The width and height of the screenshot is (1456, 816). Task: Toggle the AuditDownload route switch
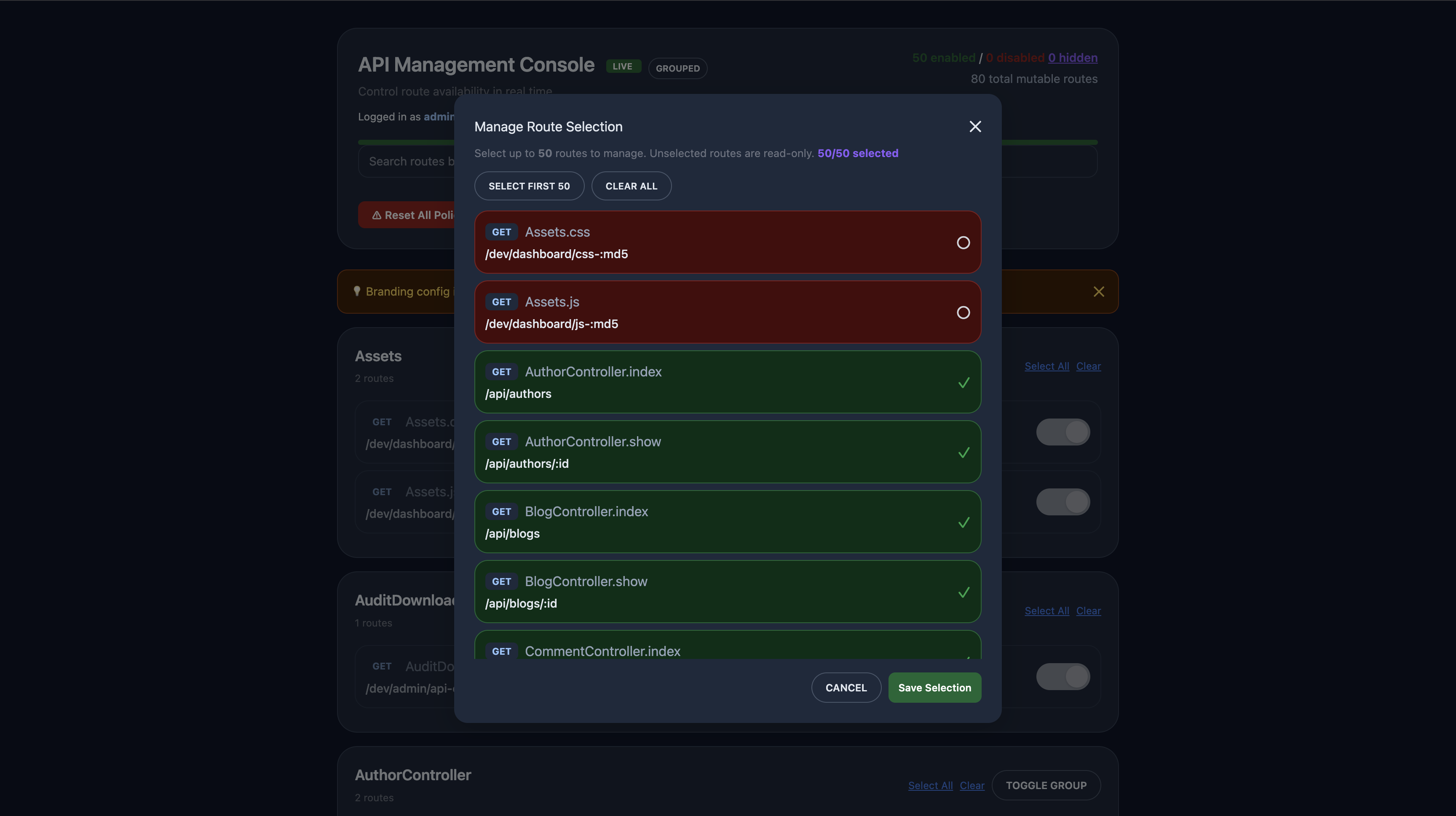click(1063, 677)
